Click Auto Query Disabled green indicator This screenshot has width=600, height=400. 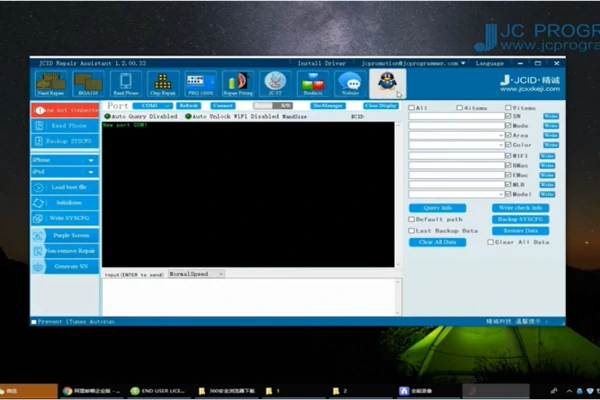[x=108, y=116]
